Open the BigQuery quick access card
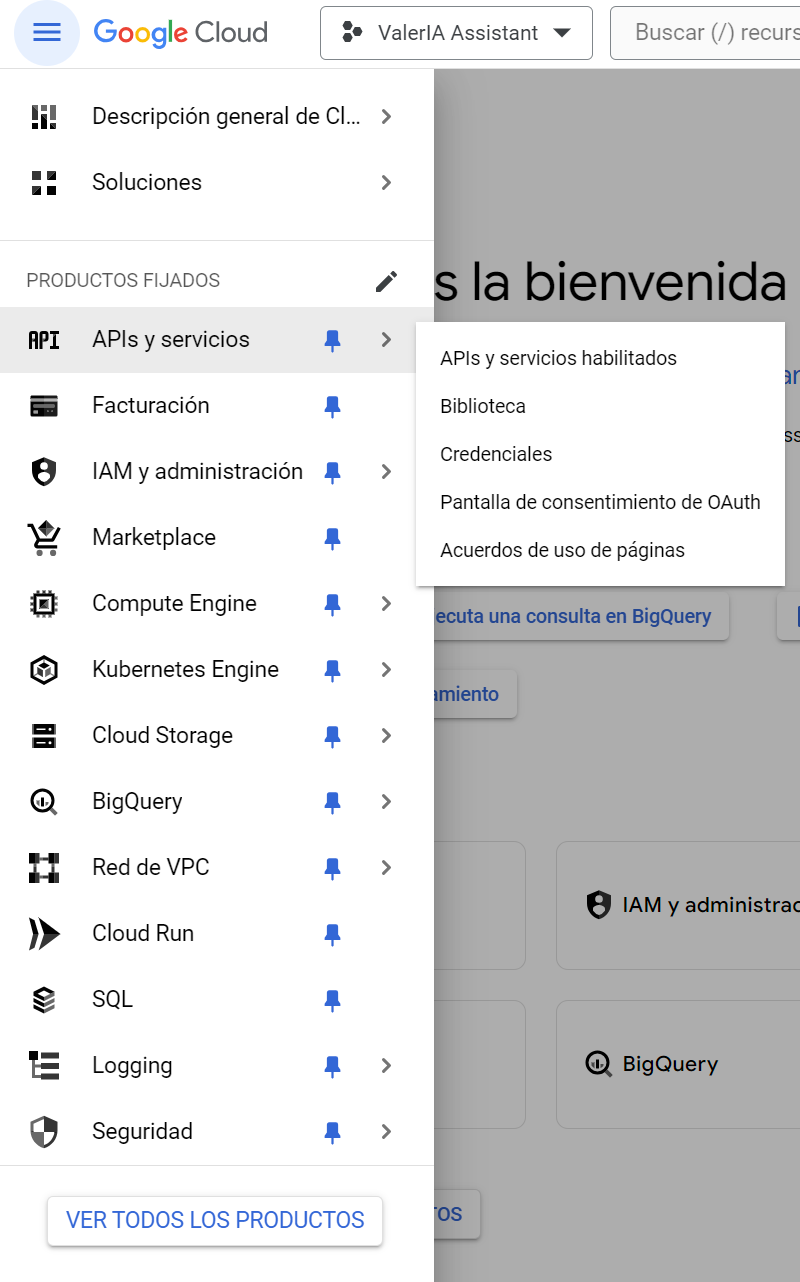The image size is (800, 1282). pyautogui.click(x=678, y=1064)
